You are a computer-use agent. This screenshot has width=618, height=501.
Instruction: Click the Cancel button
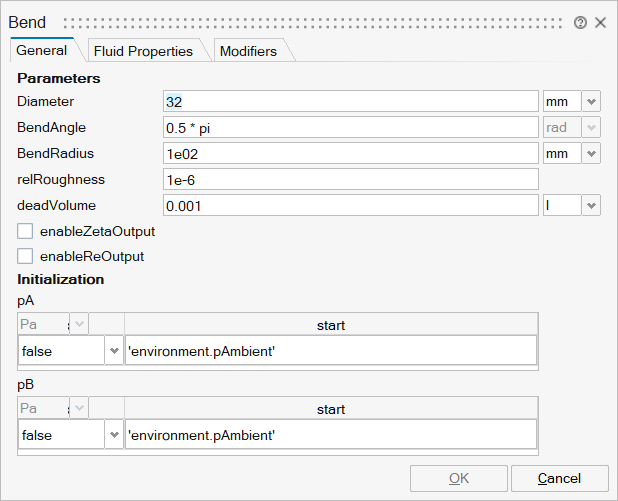559,478
